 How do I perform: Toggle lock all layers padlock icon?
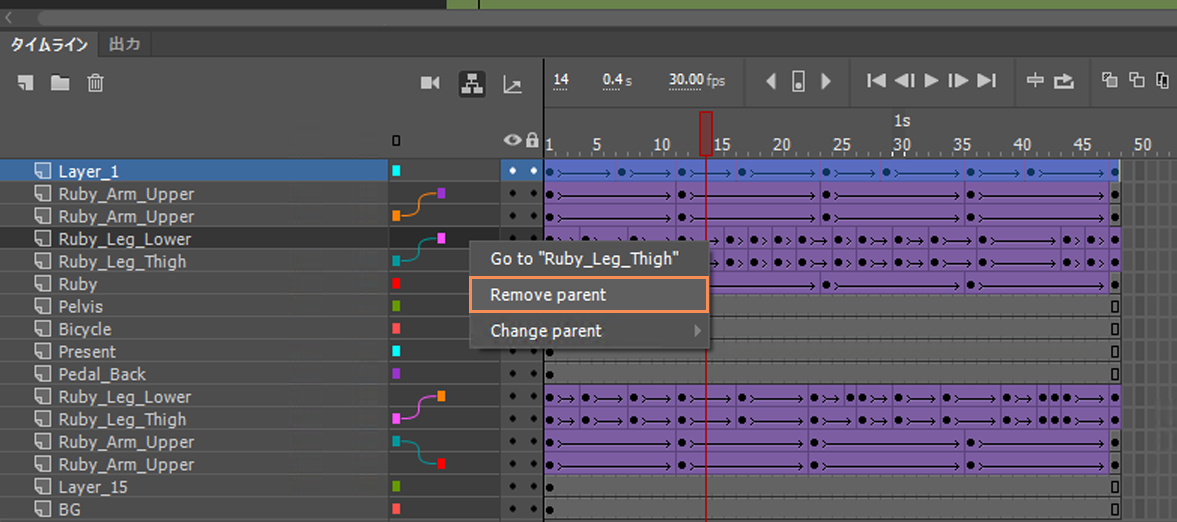(532, 141)
